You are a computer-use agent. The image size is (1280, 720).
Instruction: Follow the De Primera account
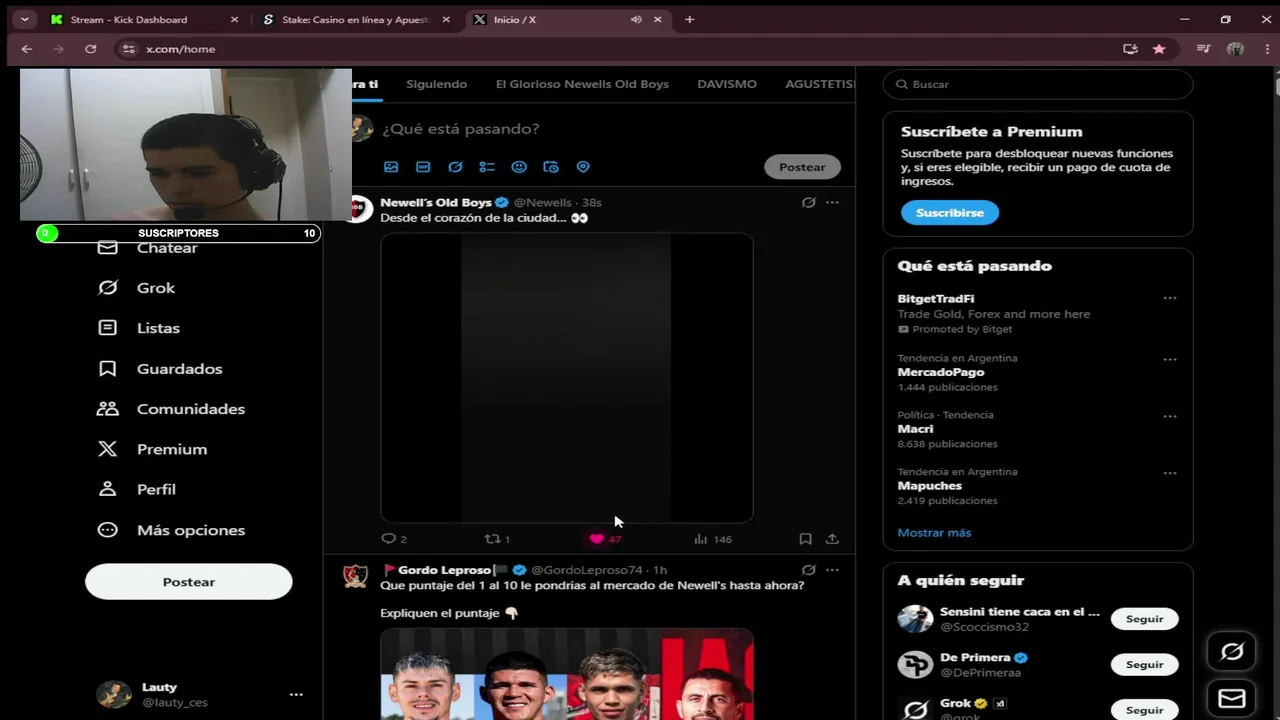1144,665
